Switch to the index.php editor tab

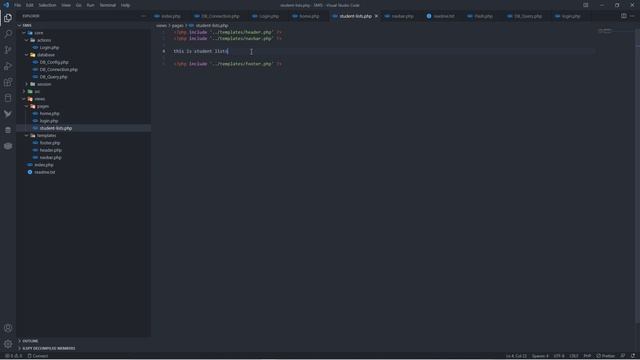[171, 16]
